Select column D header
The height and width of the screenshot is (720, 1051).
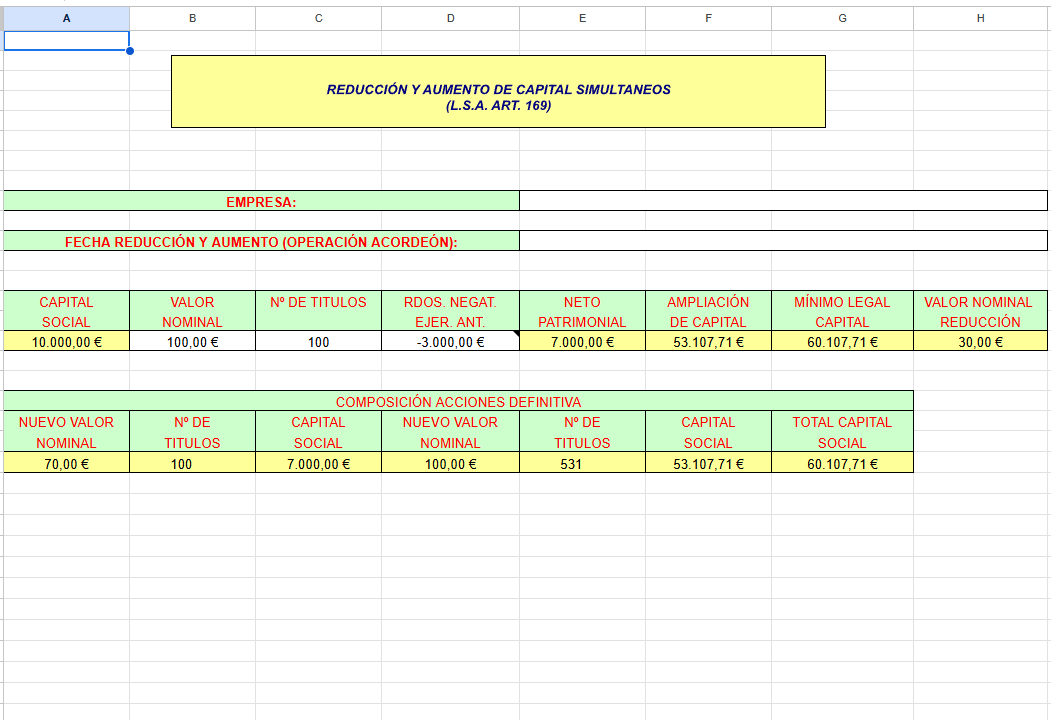click(x=450, y=18)
